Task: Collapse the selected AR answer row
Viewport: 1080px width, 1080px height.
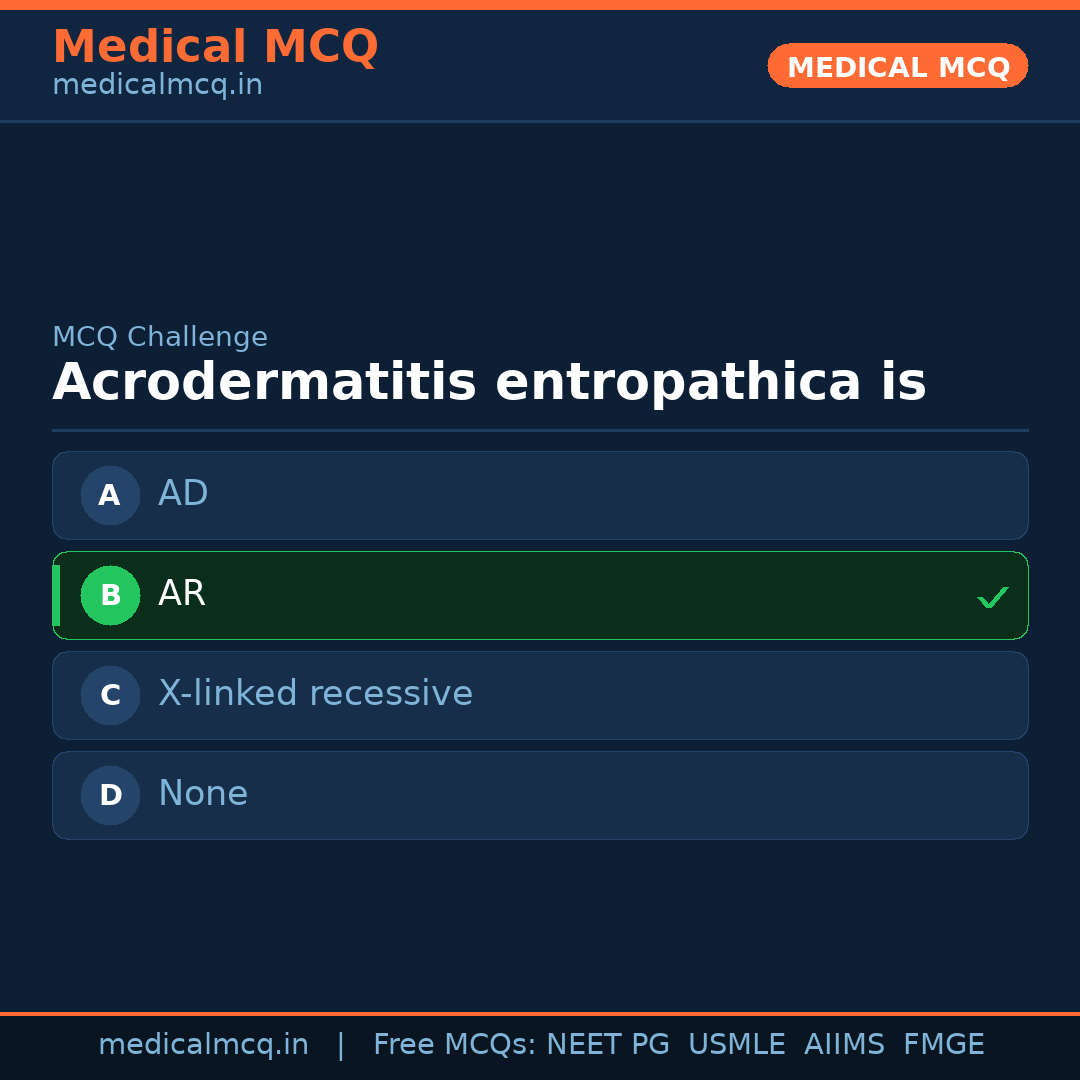Action: [540, 595]
